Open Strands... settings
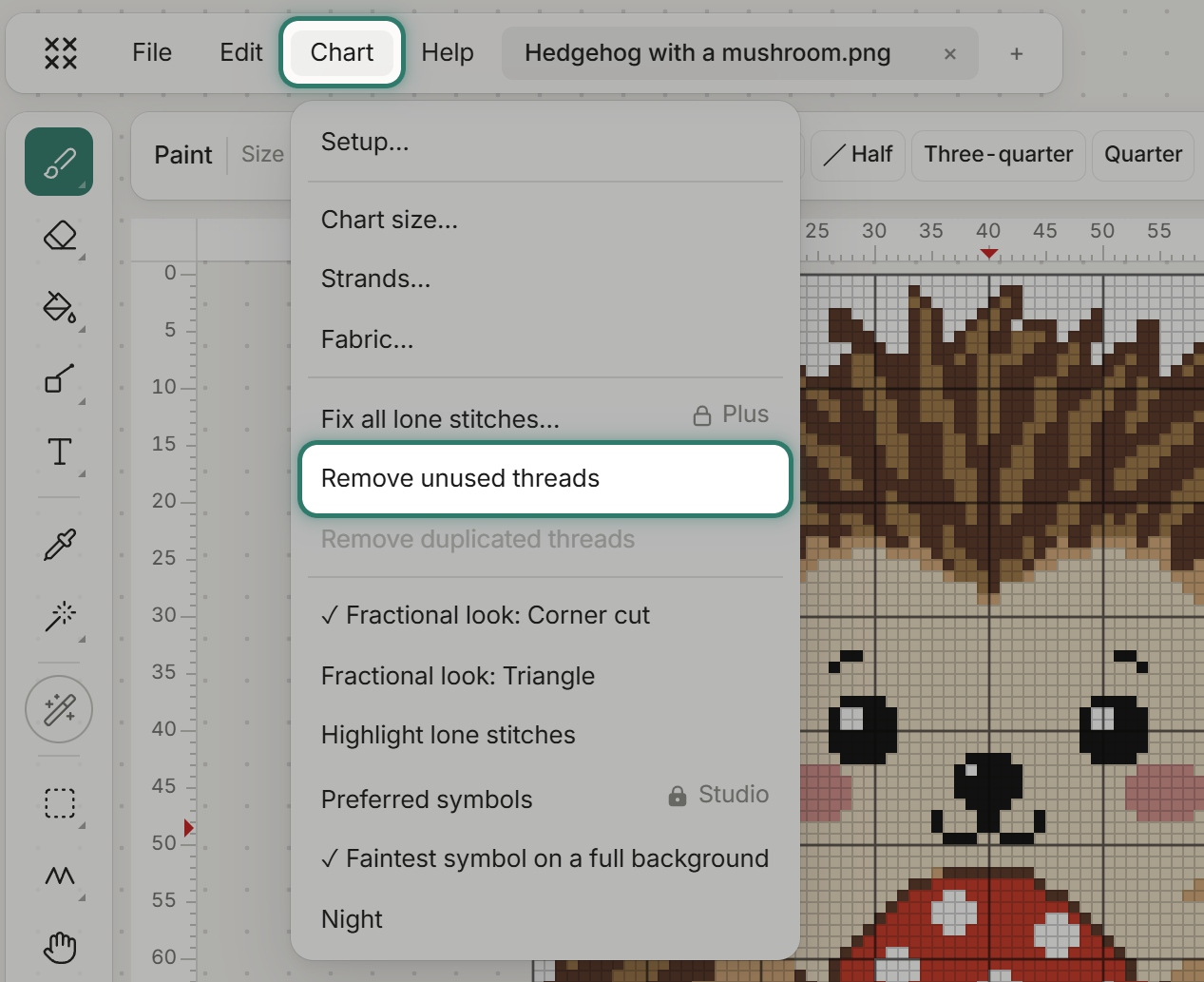Viewport: 1204px width, 982px height. click(545, 279)
